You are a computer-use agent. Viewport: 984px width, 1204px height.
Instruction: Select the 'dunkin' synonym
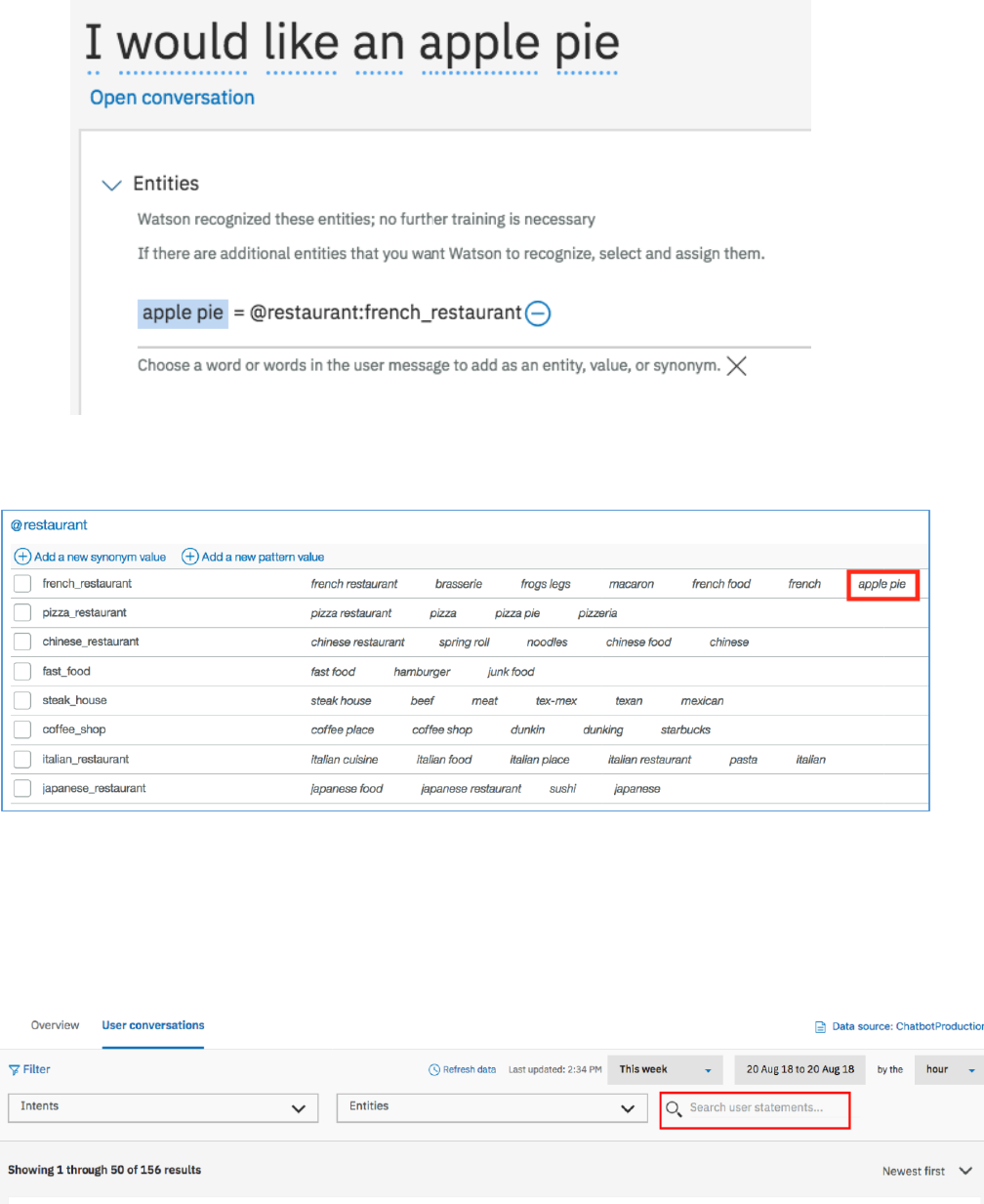point(528,730)
